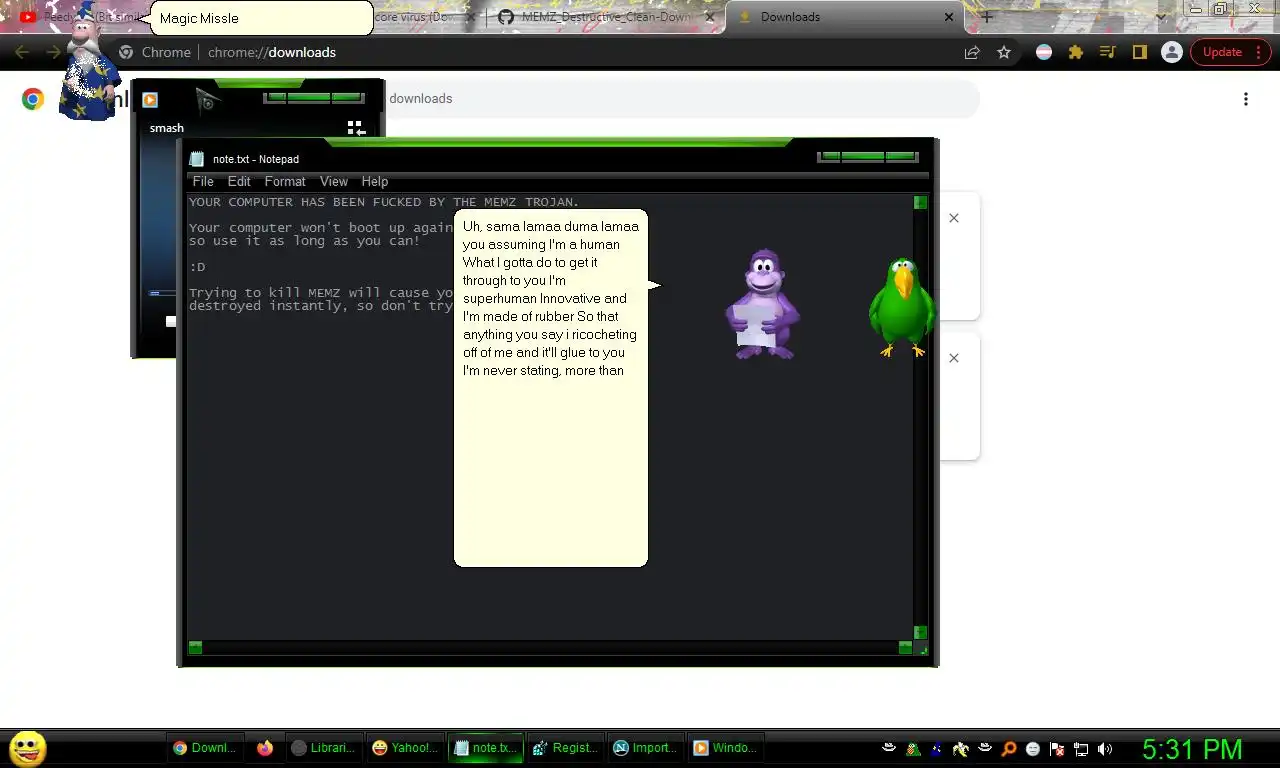Click Windows Media Player icon in player window
The image size is (1280, 768).
pyautogui.click(x=150, y=99)
